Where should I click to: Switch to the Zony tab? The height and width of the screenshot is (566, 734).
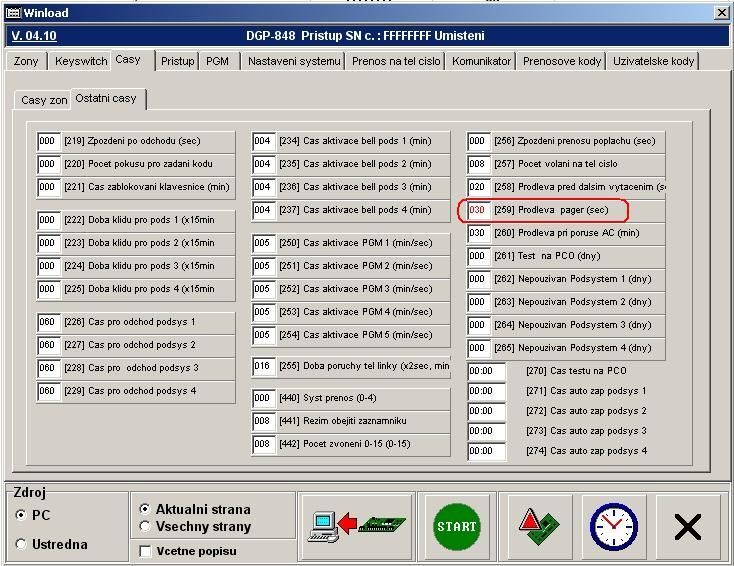click(x=27, y=61)
